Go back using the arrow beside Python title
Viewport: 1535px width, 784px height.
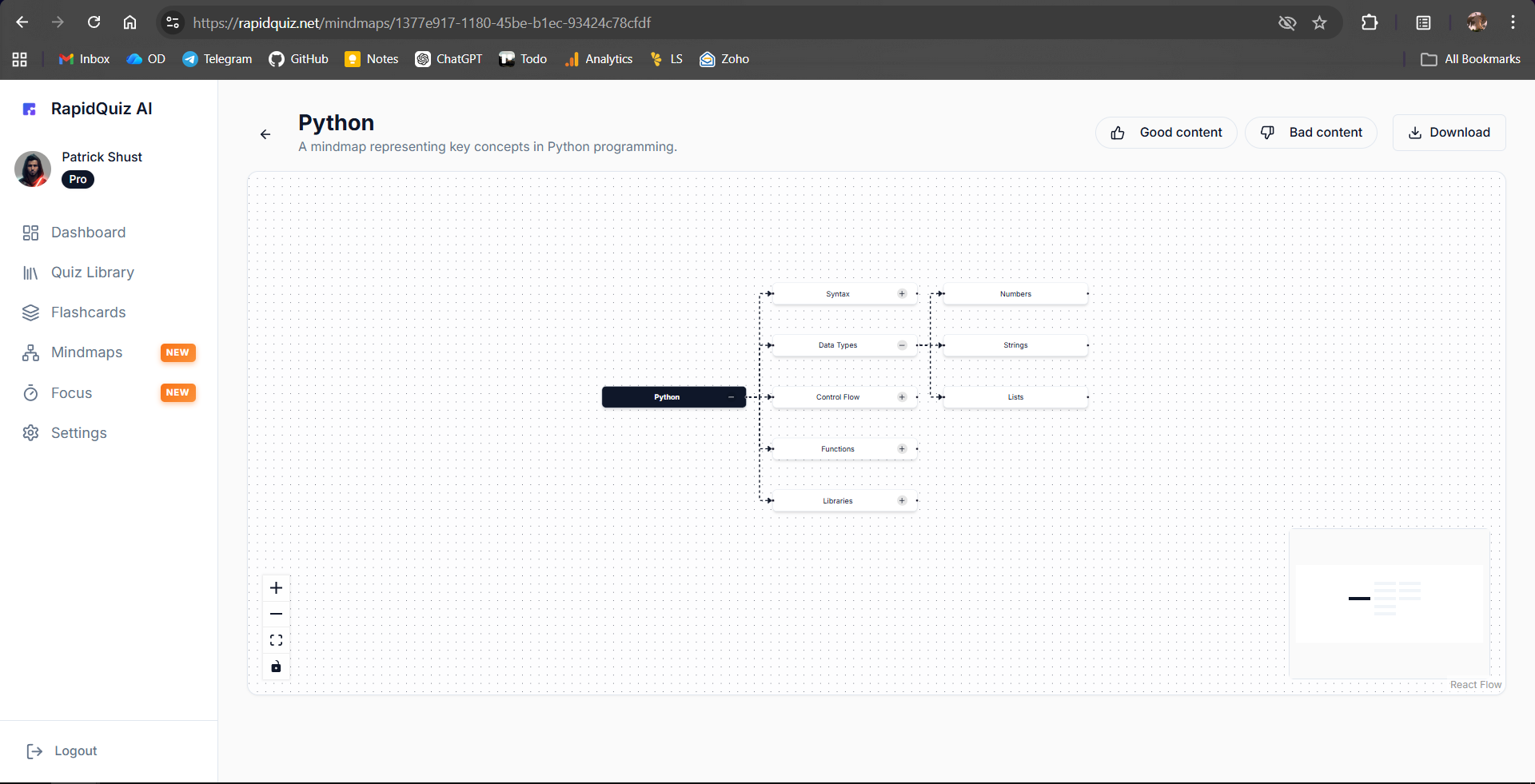[265, 134]
